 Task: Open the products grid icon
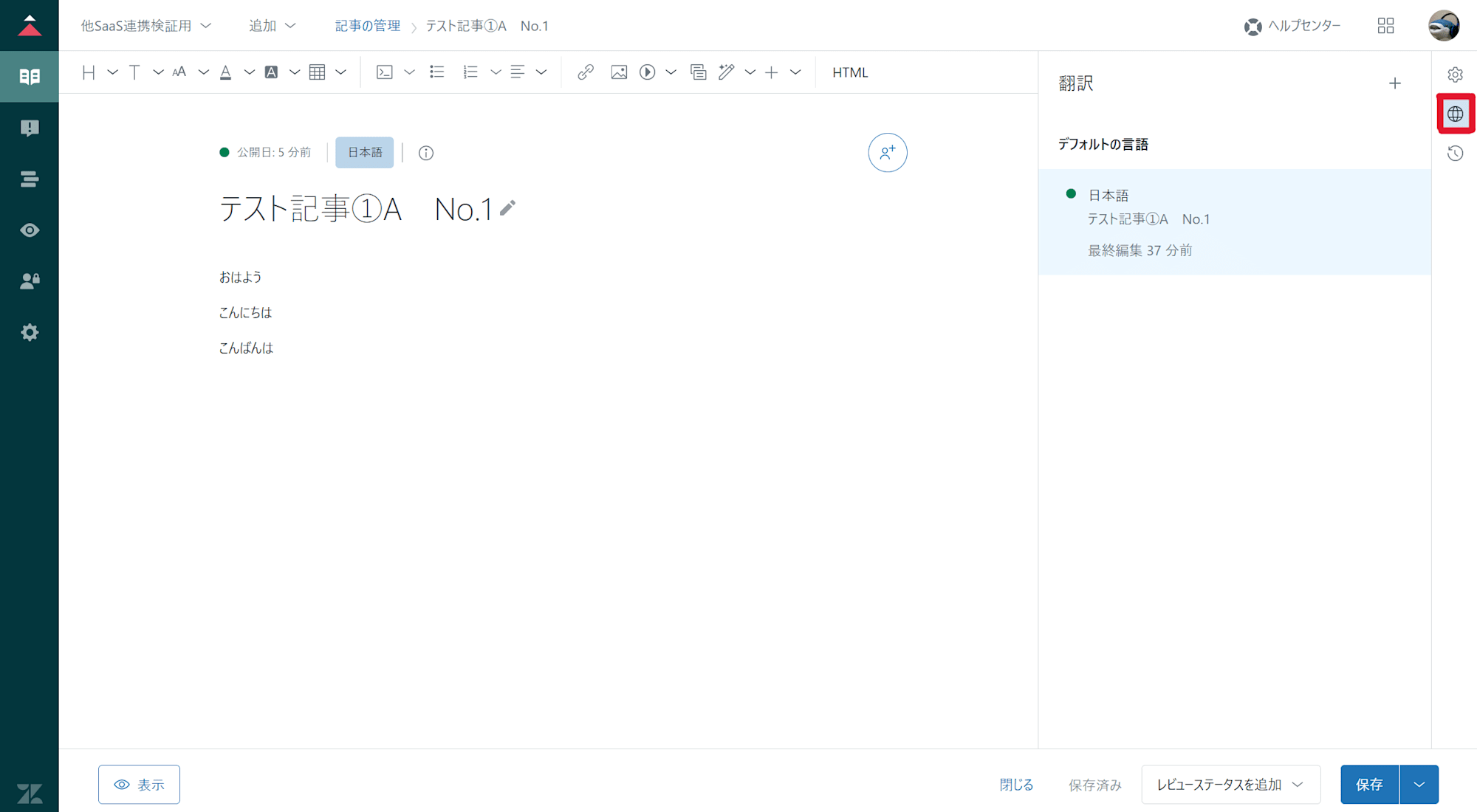(1385, 26)
